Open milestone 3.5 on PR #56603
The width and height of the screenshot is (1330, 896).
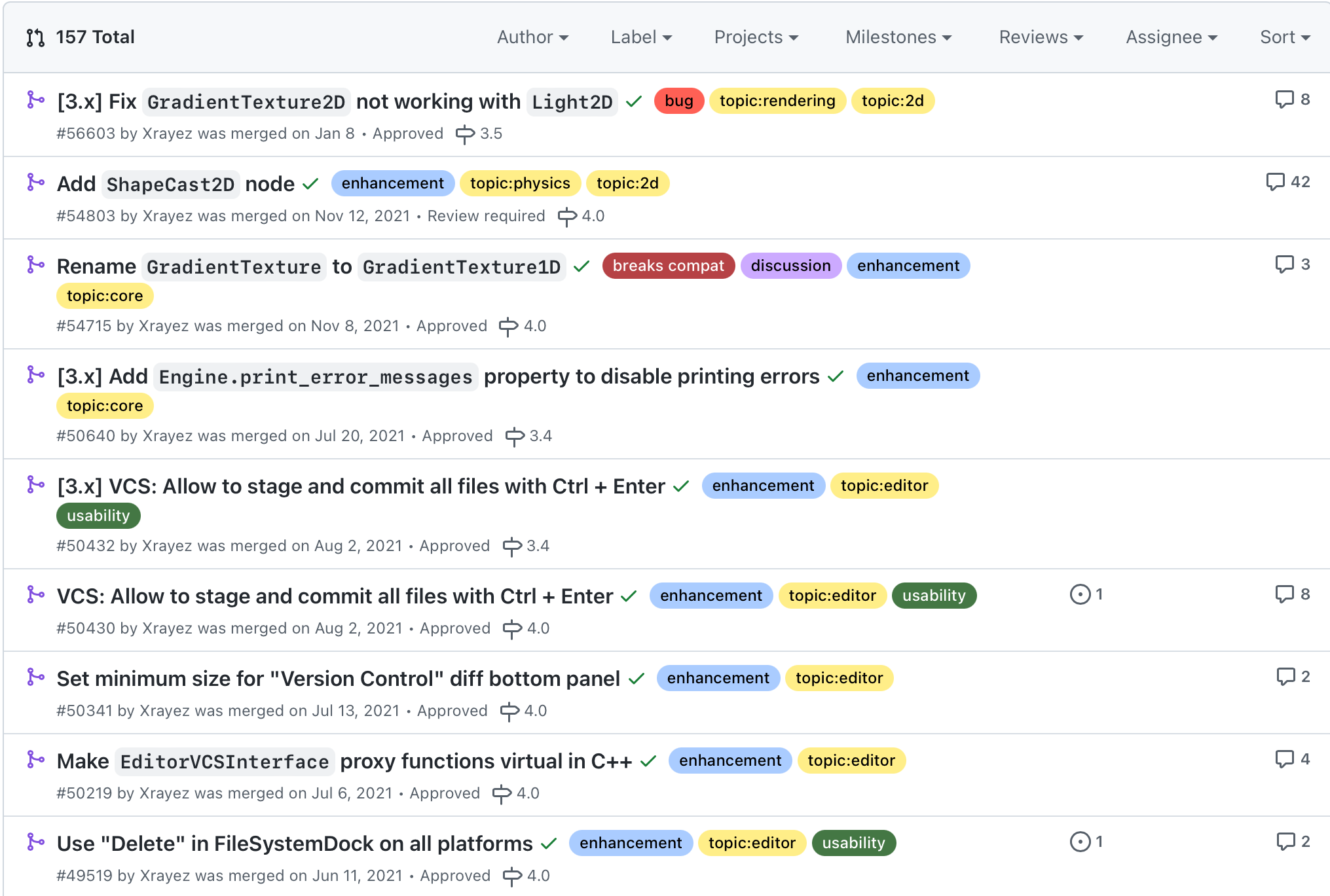coord(479,134)
